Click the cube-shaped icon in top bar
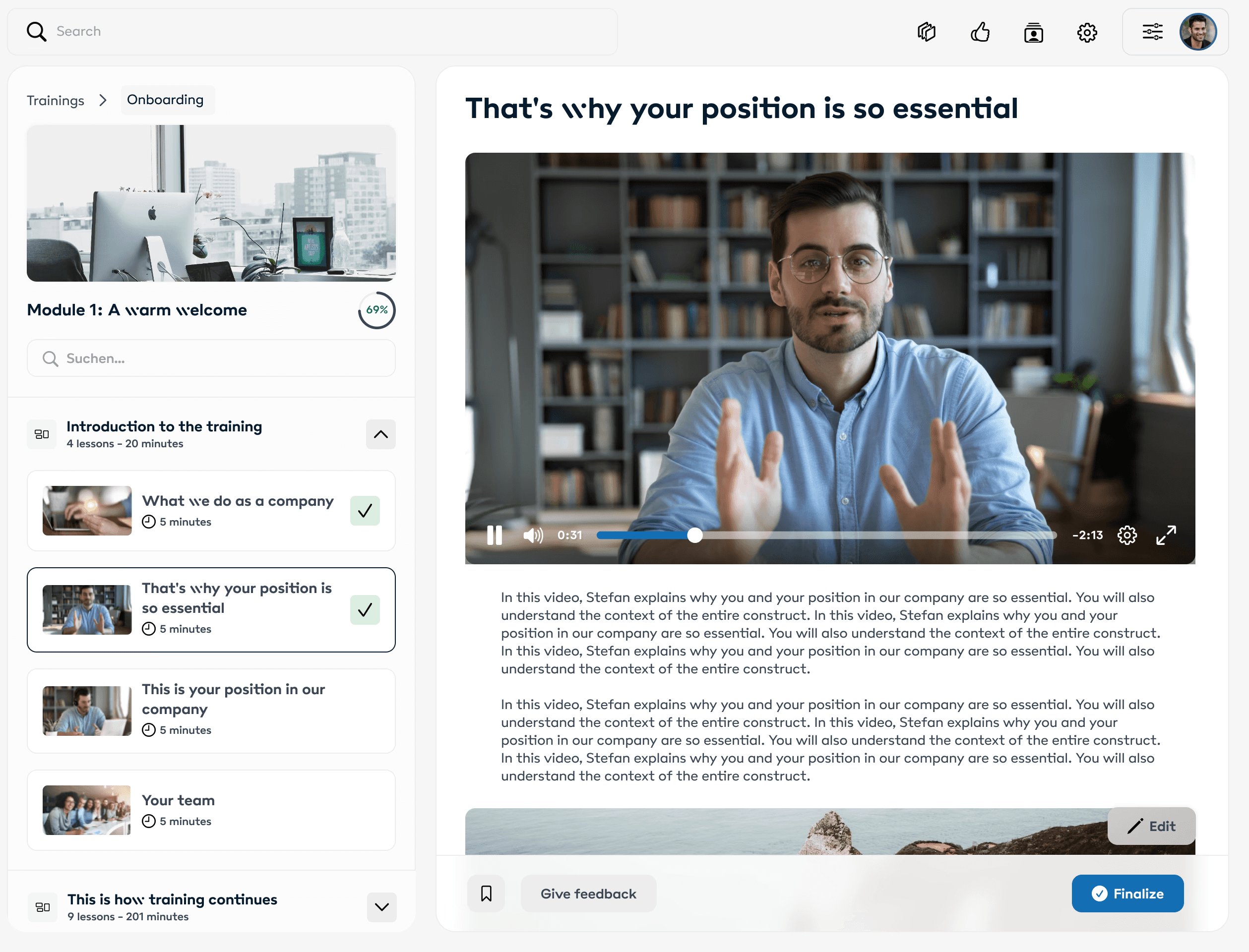The width and height of the screenshot is (1249, 952). coord(927,32)
